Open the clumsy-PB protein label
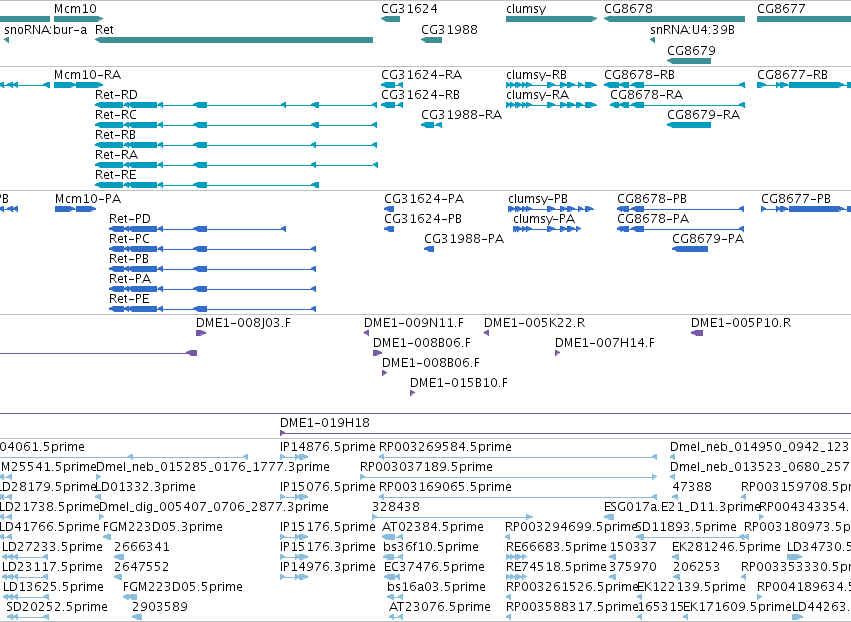Image resolution: width=851 pixels, height=622 pixels. pos(538,199)
